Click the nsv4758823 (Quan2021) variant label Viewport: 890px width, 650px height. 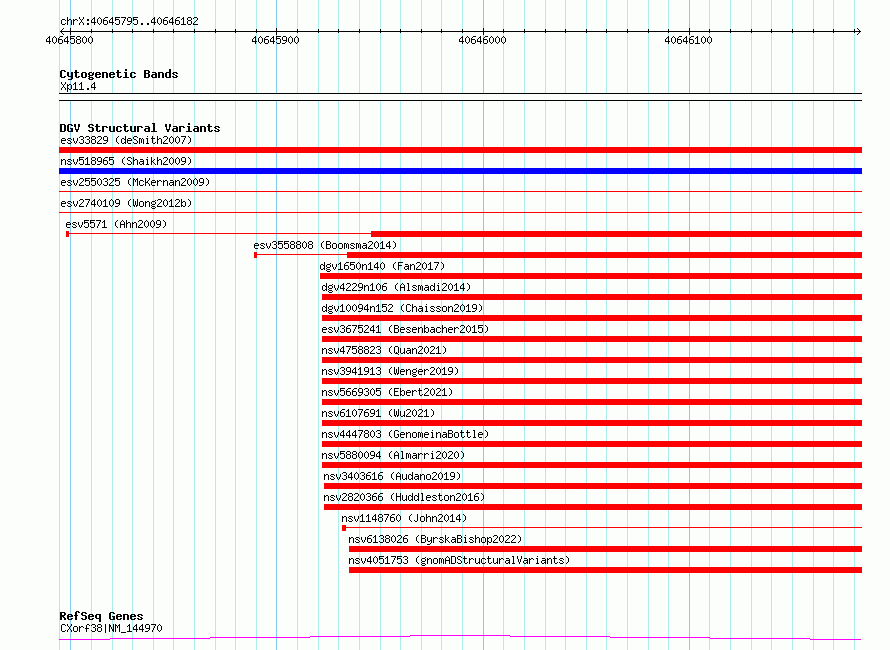pos(384,350)
